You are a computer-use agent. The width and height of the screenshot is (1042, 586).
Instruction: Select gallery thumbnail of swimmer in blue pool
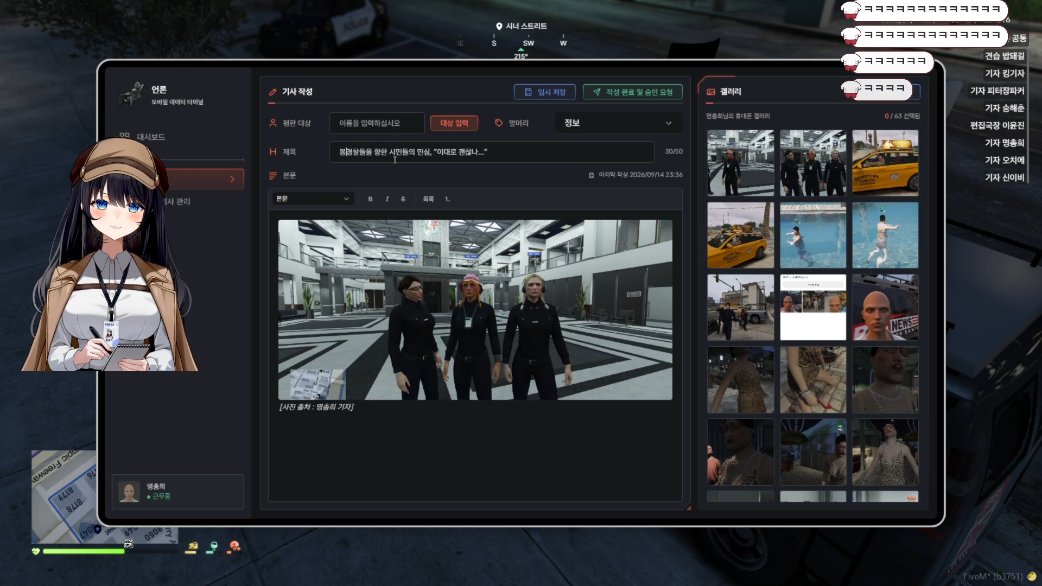point(813,235)
